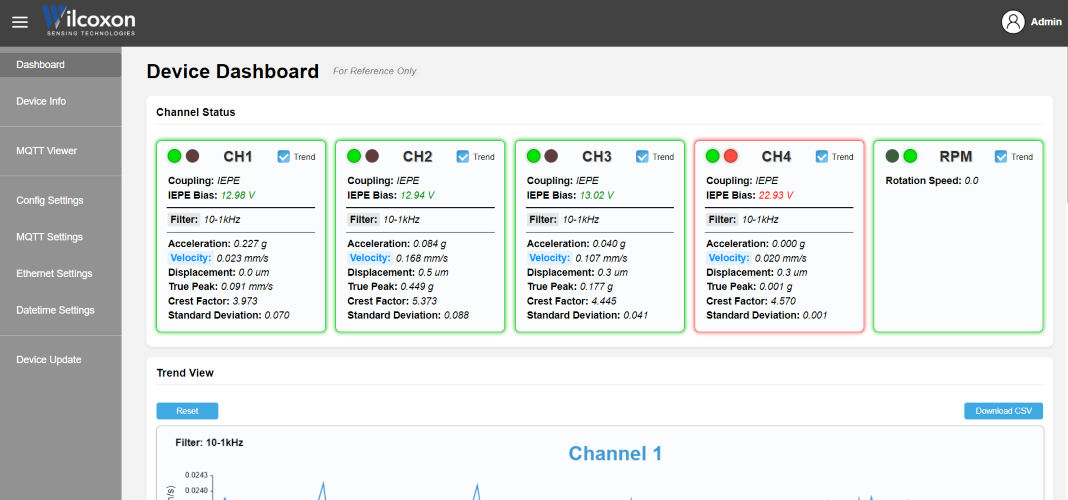Click RPM bright green status indicator
The height and width of the screenshot is (500, 1068).
[x=910, y=156]
